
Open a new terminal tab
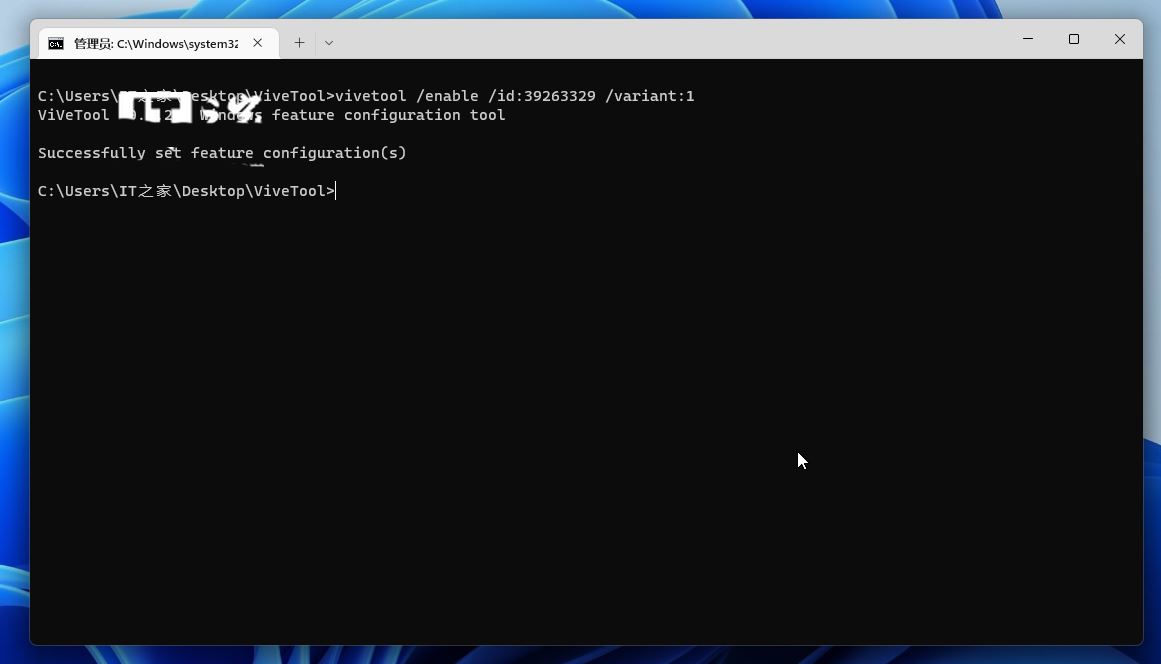click(x=299, y=43)
